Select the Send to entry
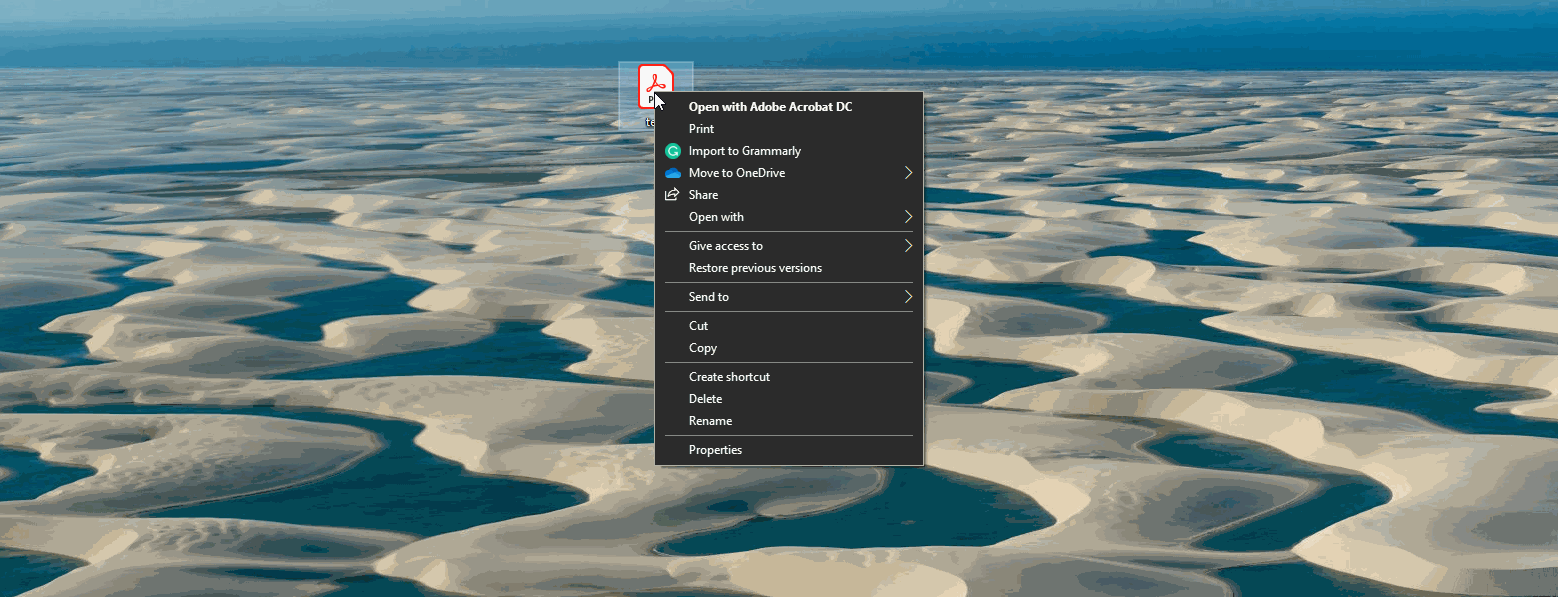This screenshot has height=597, width=1558. point(789,297)
